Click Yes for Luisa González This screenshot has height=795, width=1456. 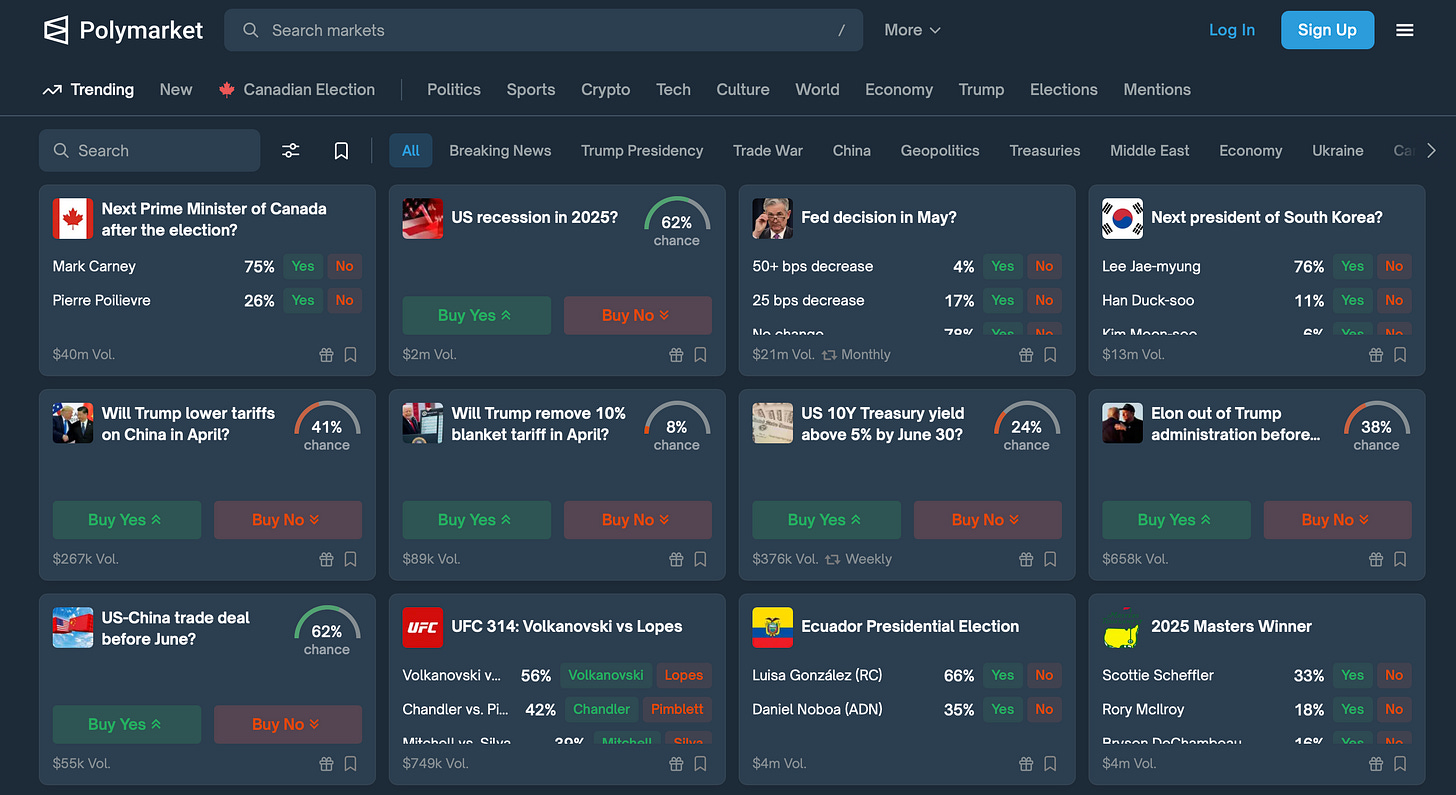pyautogui.click(x=1003, y=675)
